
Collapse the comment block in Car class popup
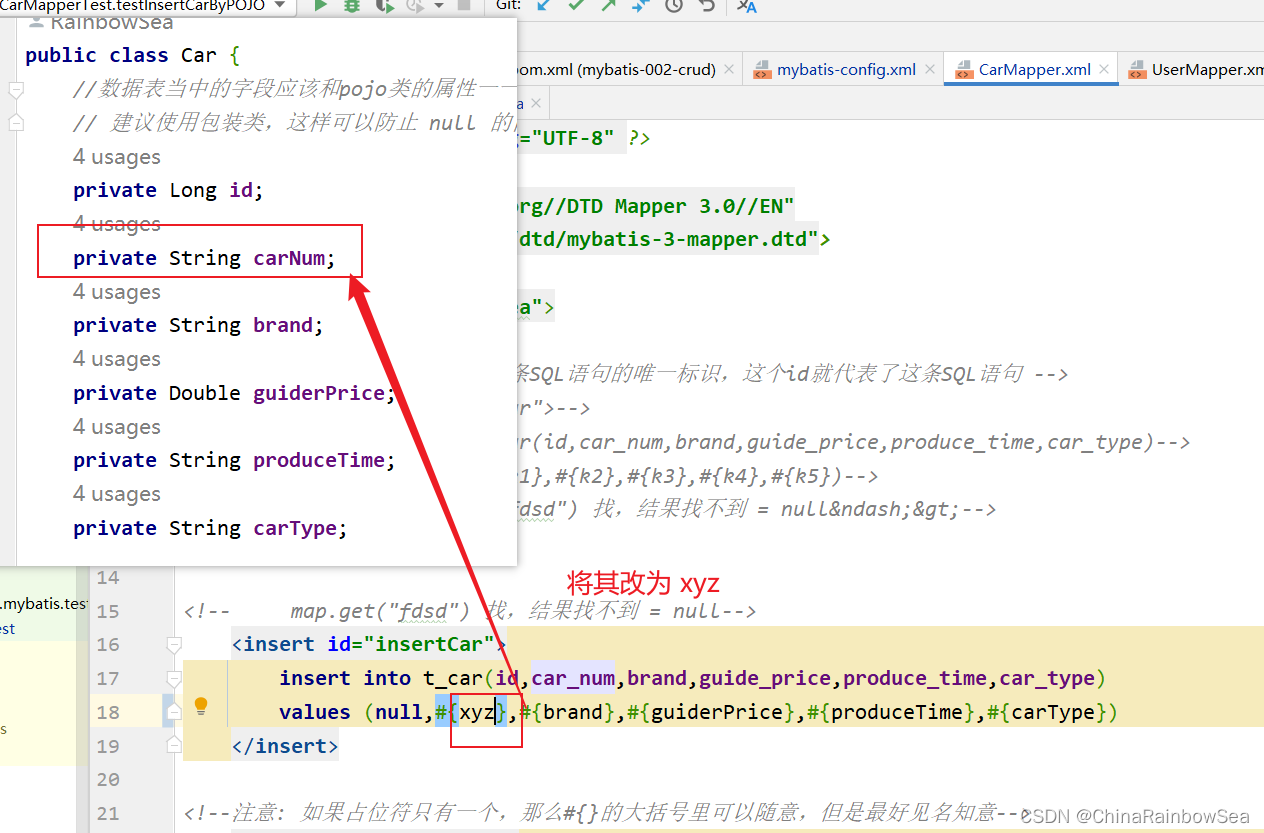pyautogui.click(x=15, y=89)
